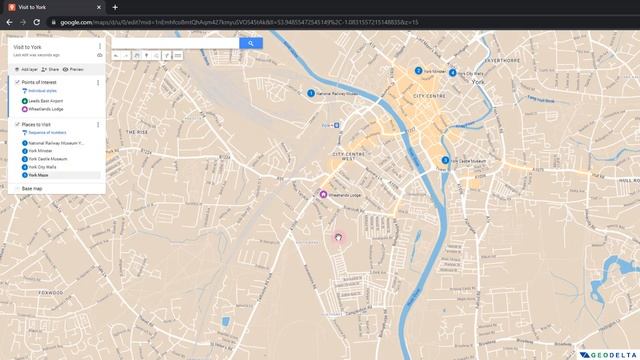Select the Add directions tool
640x360 pixels.
tap(167, 56)
